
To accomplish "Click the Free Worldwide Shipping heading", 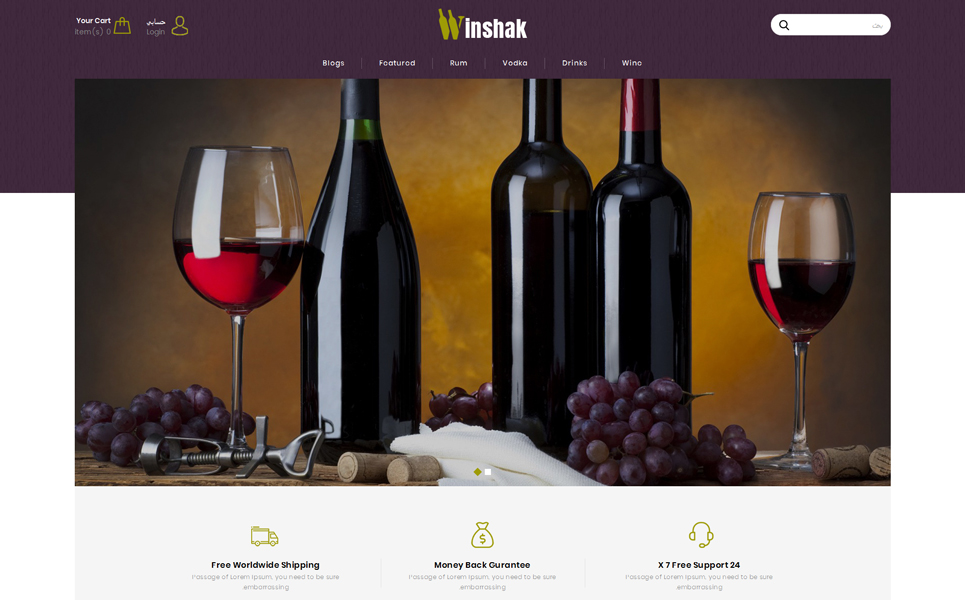I will pyautogui.click(x=265, y=565).
